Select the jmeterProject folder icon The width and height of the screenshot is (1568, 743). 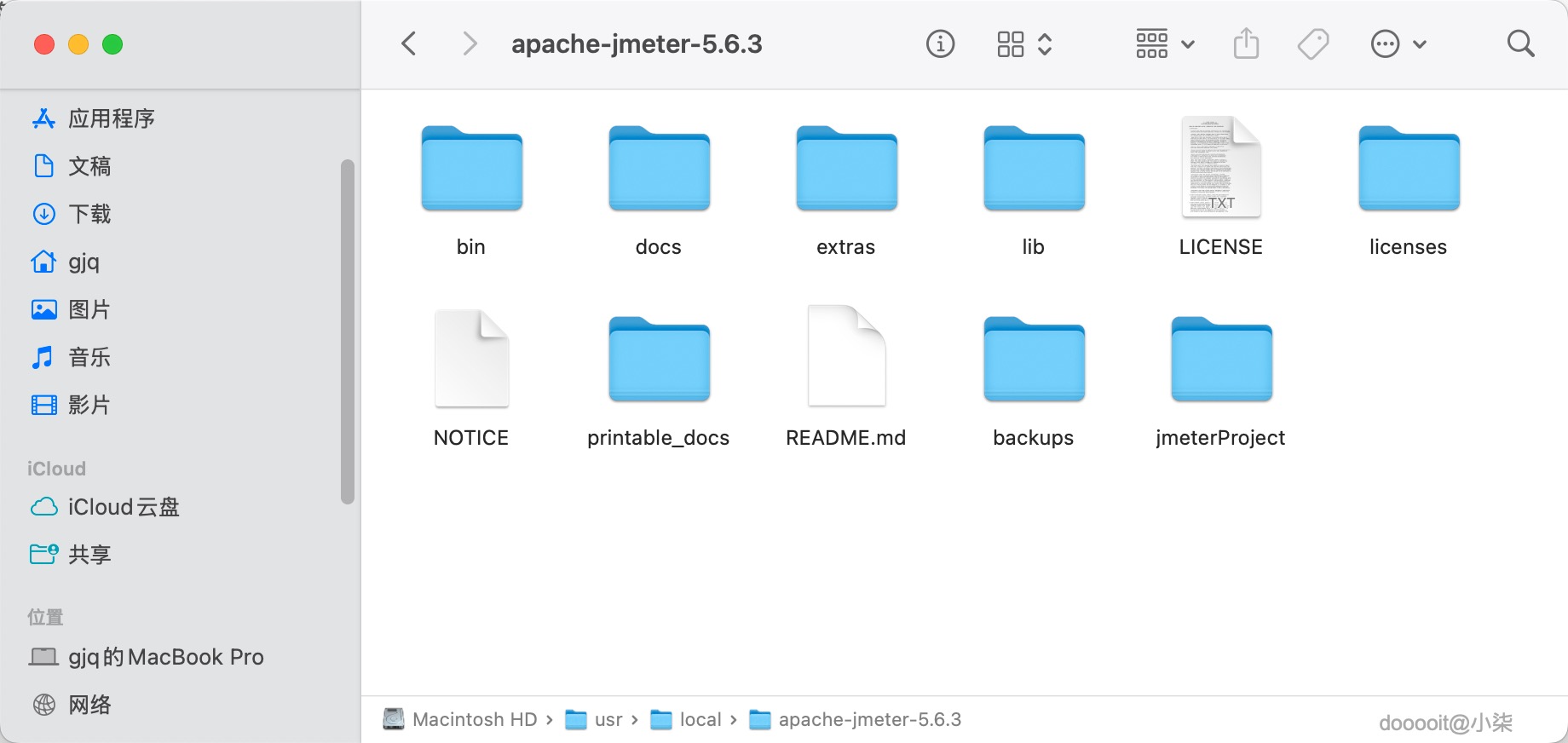click(x=1221, y=359)
